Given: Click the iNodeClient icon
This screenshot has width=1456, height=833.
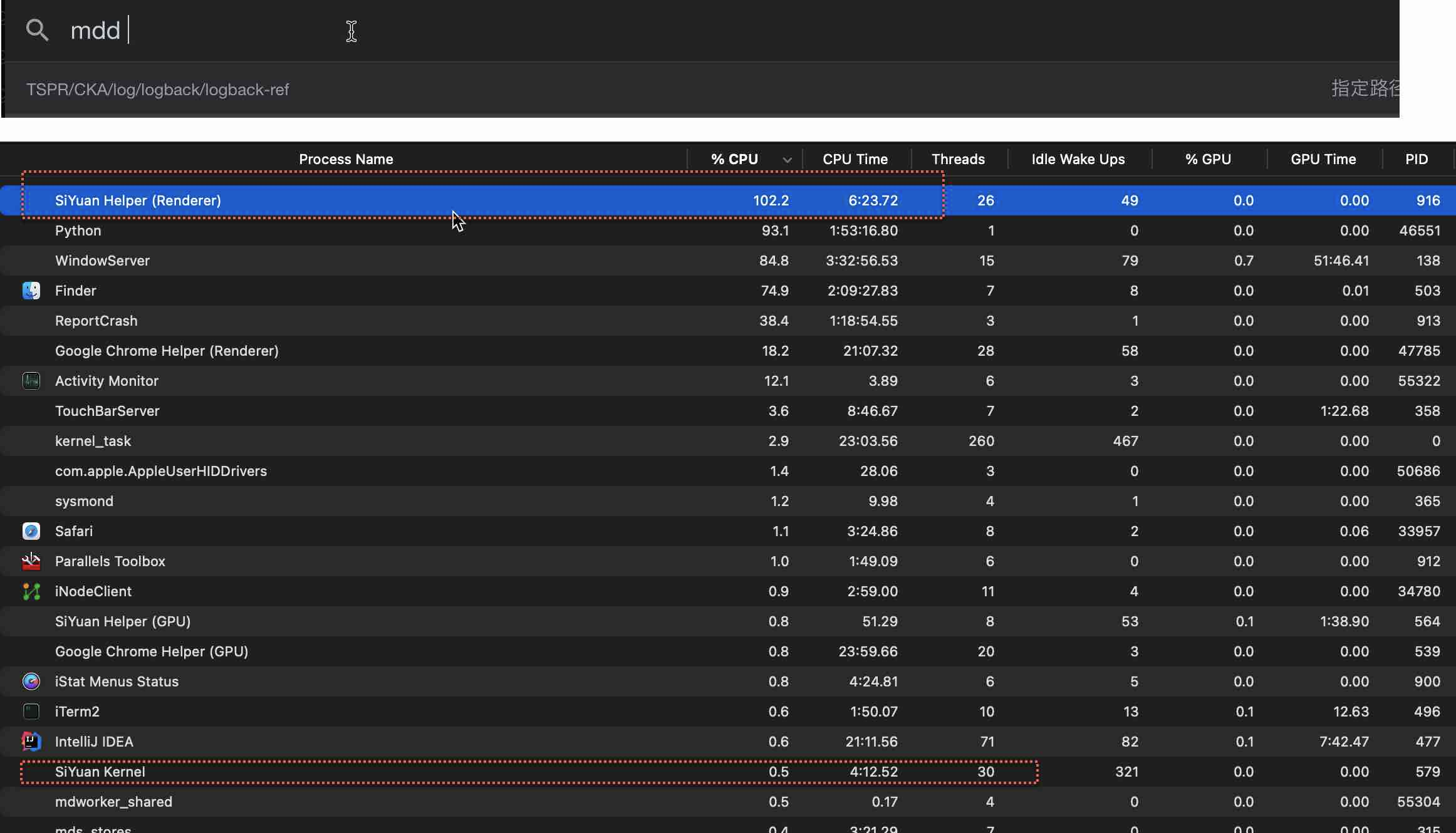Looking at the screenshot, I should (31, 591).
